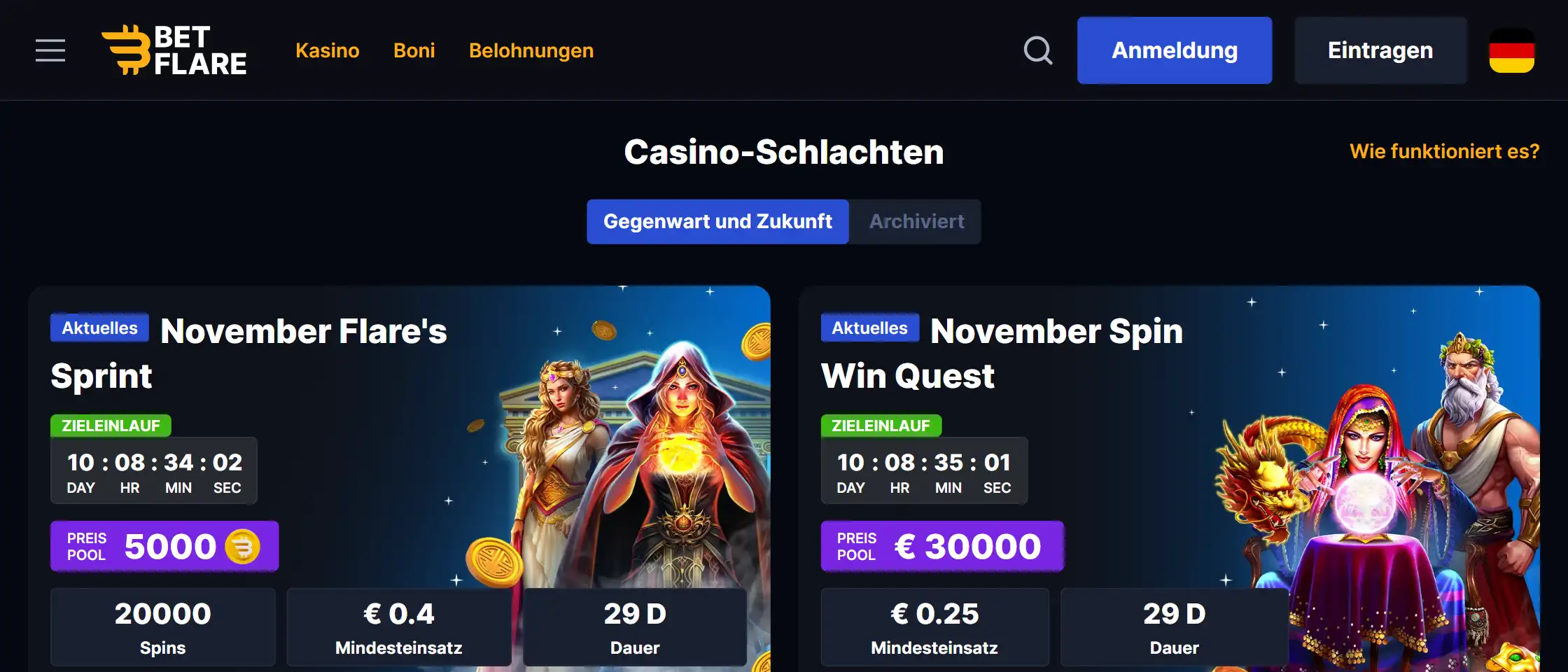The width and height of the screenshot is (1568, 672).
Task: Open the search magnifier icon
Action: pos(1037,50)
